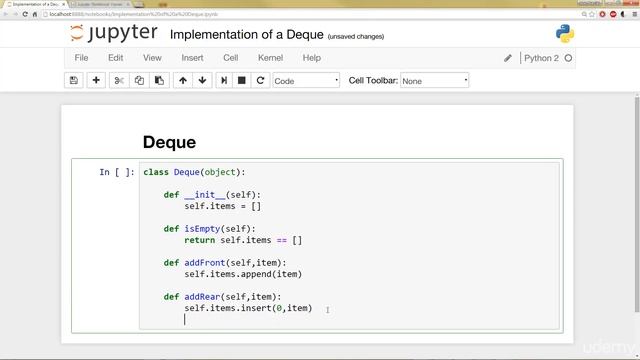Rename notebook title Implementation of a Deque
The height and width of the screenshot is (360, 640).
247,35
